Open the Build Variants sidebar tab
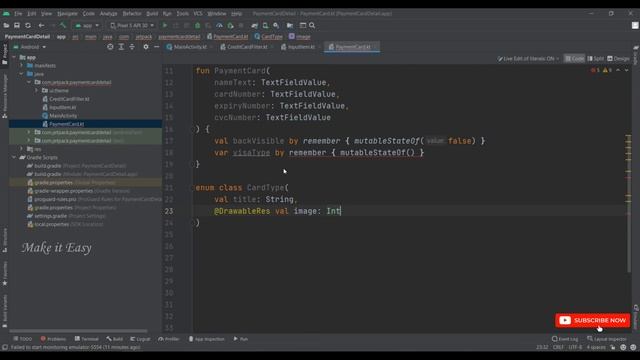 click(4, 311)
